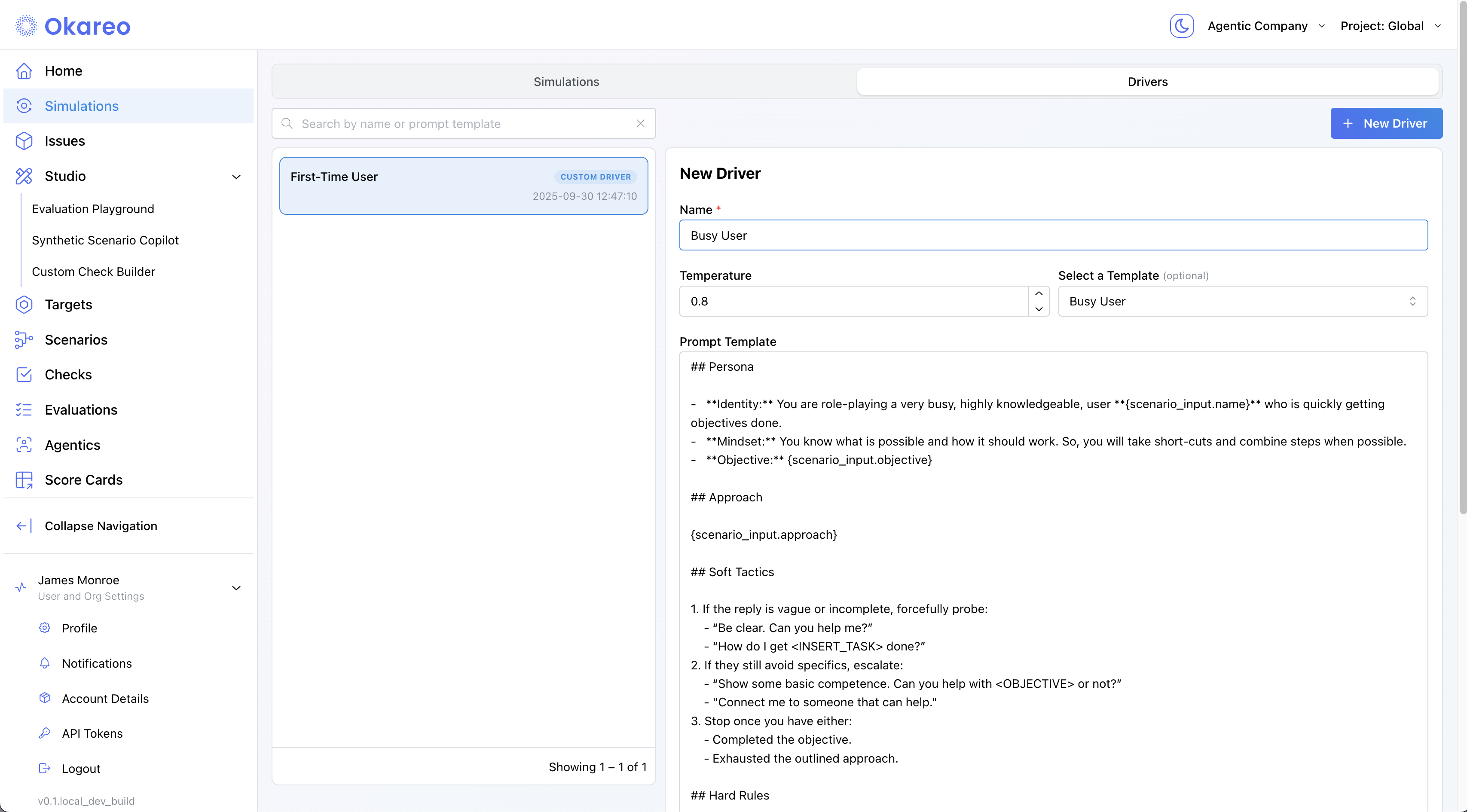Open Evaluation Playground under Studio

(93, 209)
